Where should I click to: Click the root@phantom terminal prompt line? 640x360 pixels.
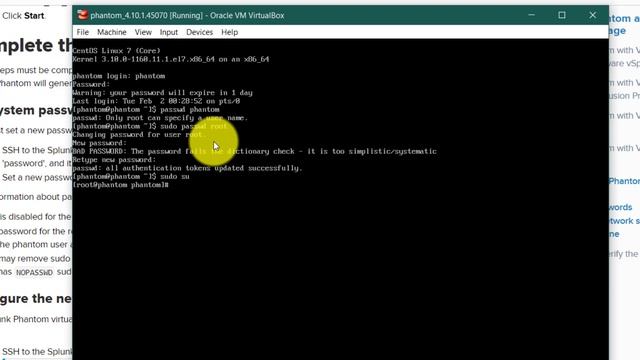pyautogui.click(x=120, y=185)
